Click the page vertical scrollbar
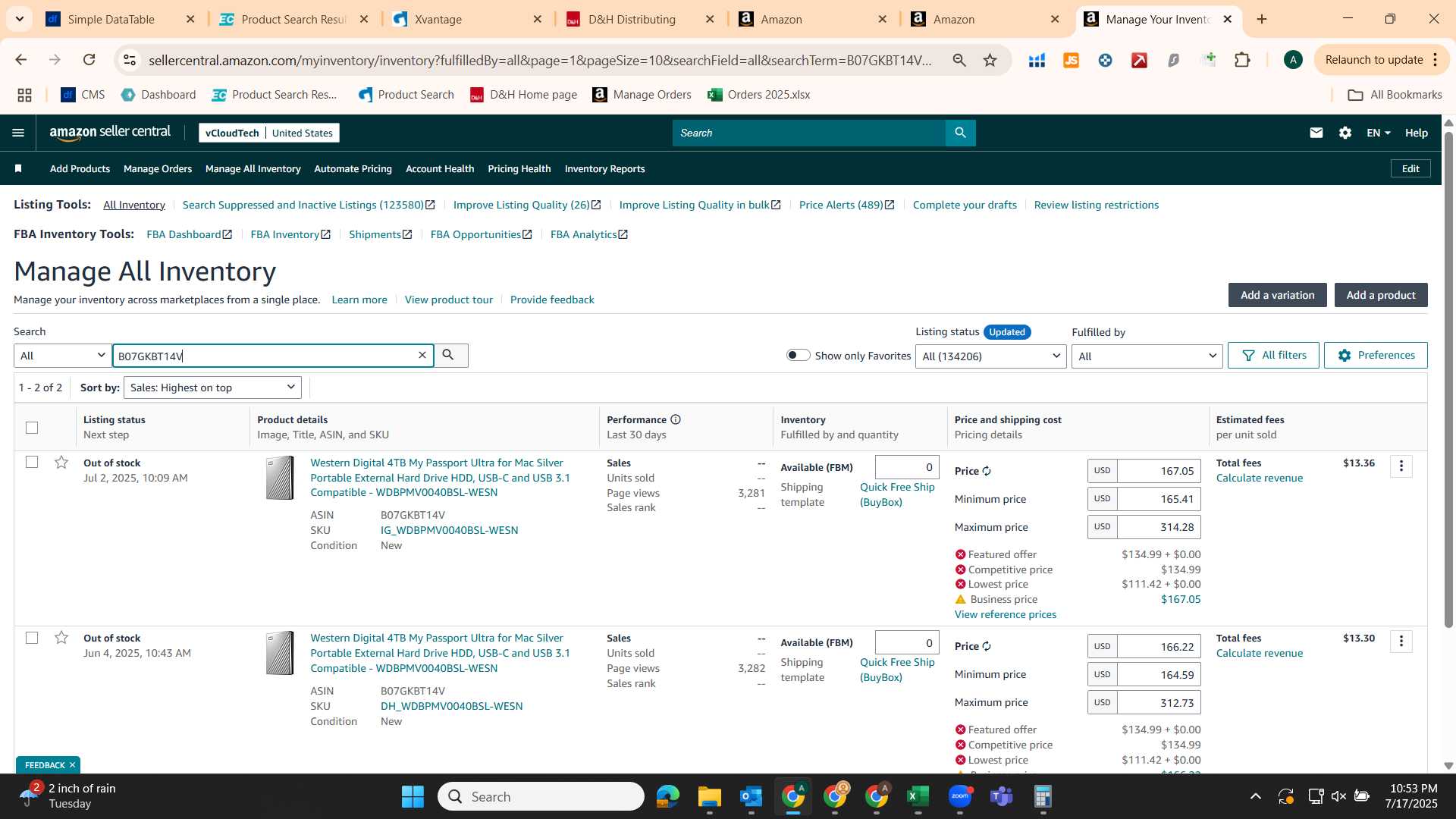Screen dimensions: 1456x819 point(1448,379)
